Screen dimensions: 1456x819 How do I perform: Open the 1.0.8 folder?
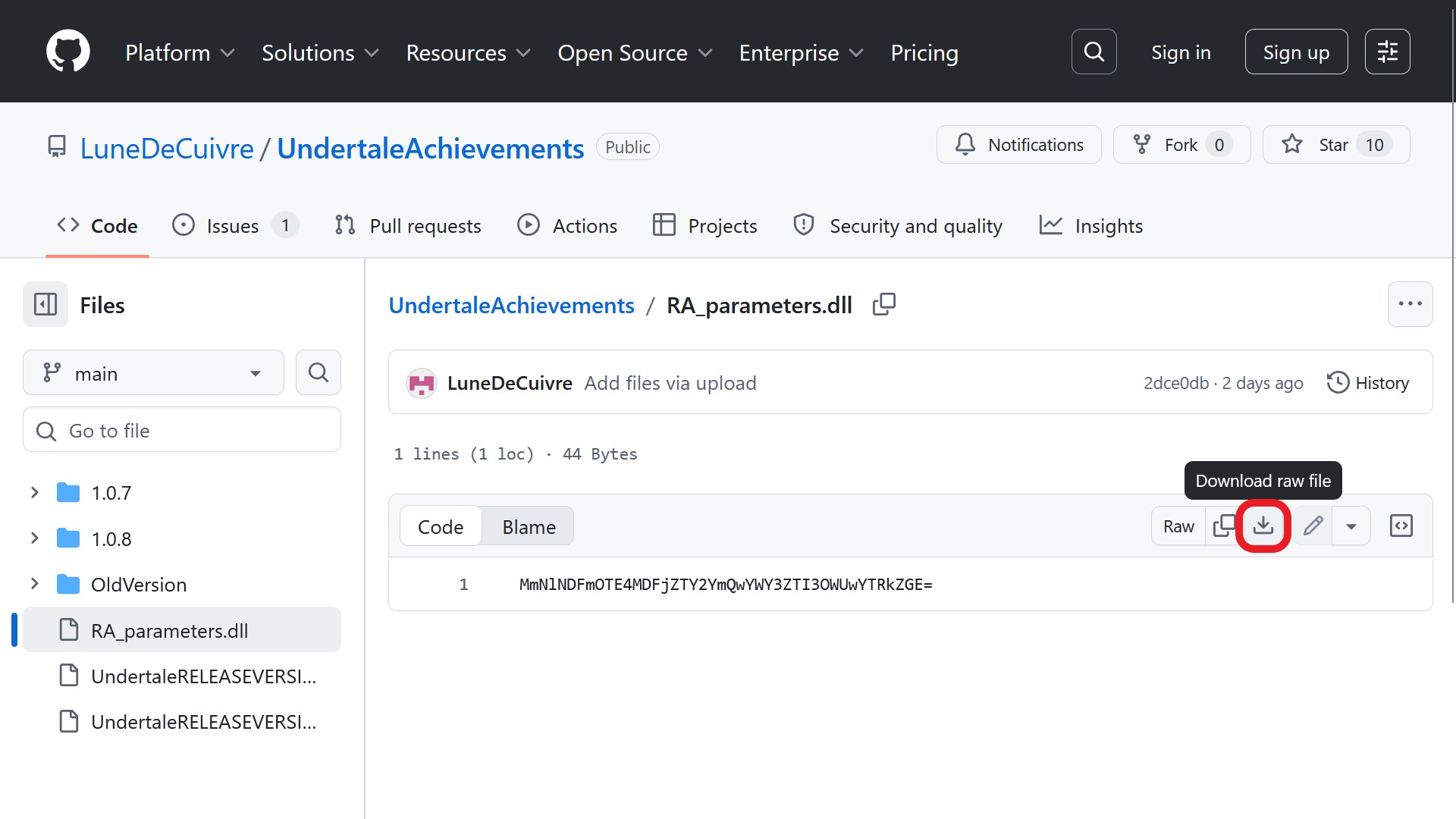pos(111,539)
